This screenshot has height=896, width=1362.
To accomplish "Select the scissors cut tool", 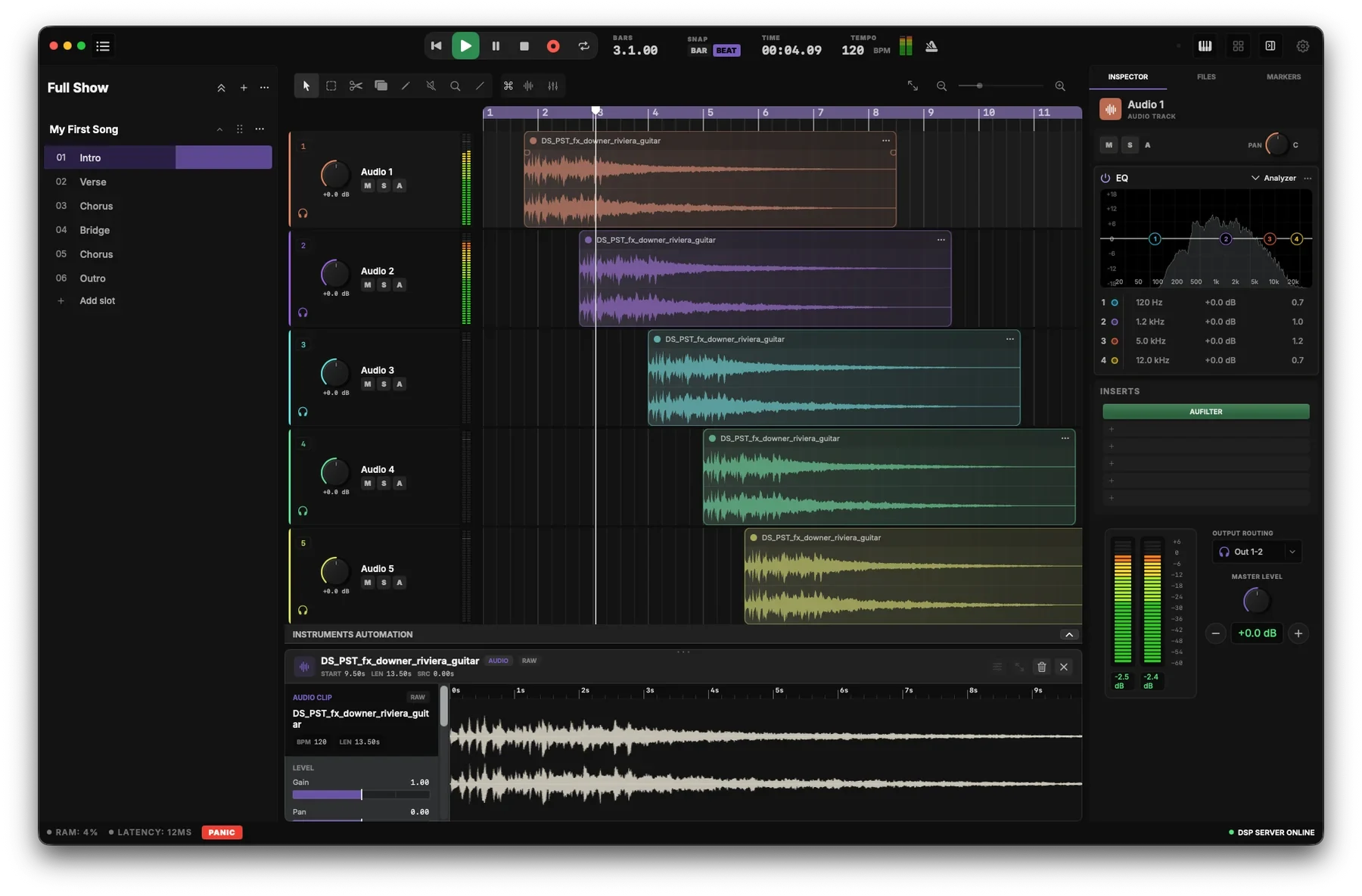I will pyautogui.click(x=356, y=86).
